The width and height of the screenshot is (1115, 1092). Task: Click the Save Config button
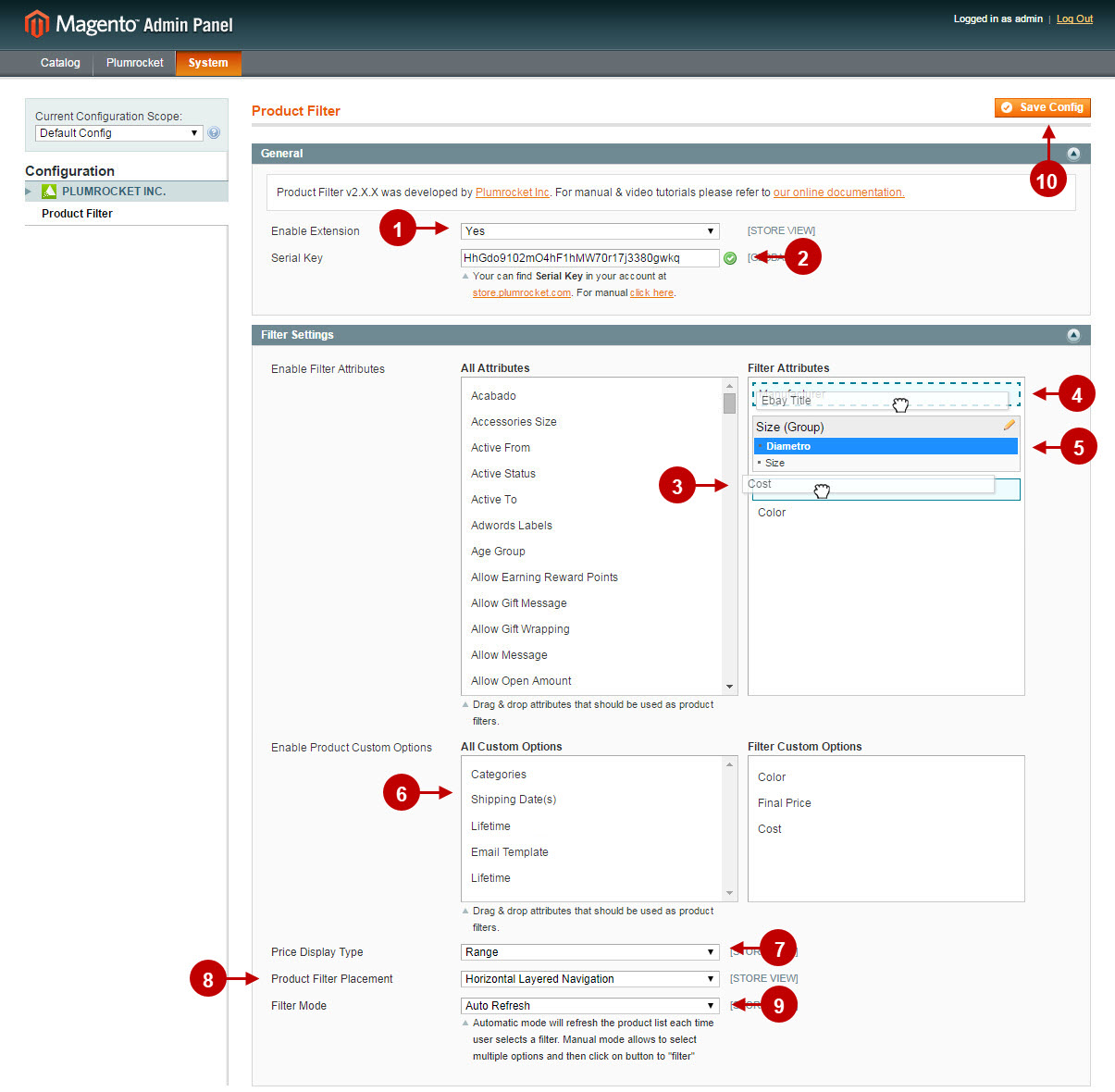(1043, 107)
